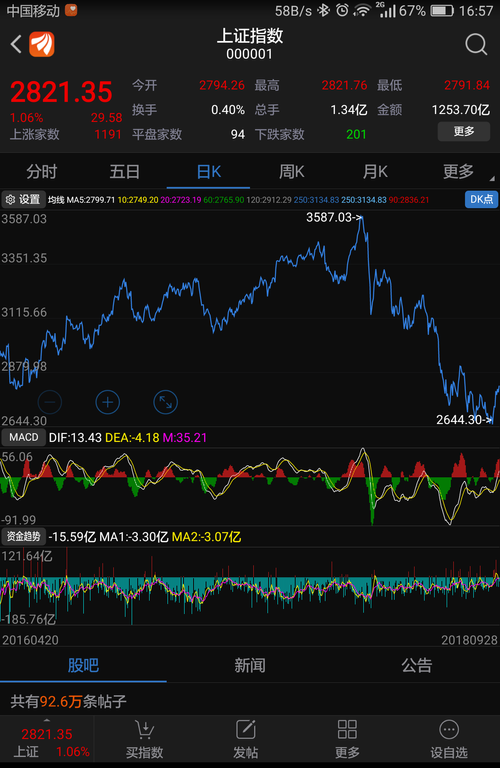
Task: Open the 买指数 cart icon
Action: [x=144, y=729]
